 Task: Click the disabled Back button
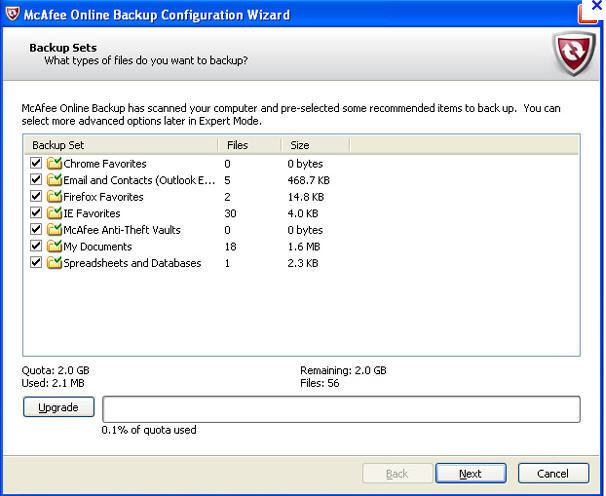(x=397, y=474)
